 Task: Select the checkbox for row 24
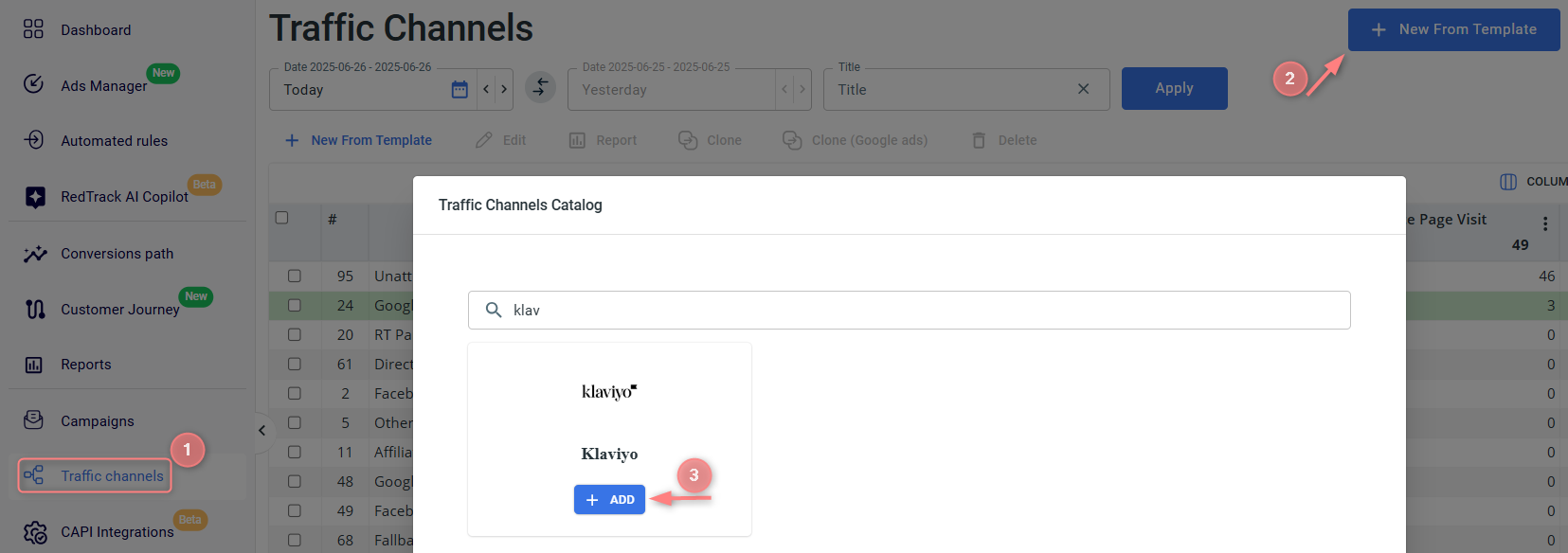click(295, 306)
